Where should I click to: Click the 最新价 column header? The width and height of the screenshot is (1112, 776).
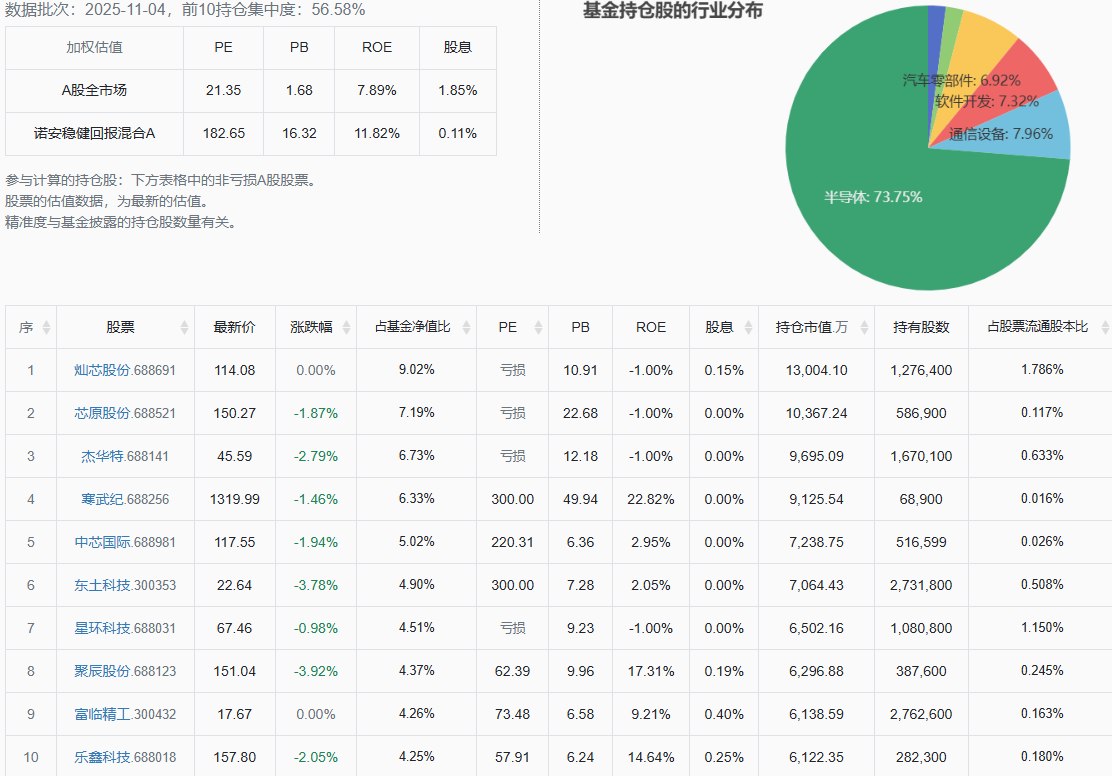point(235,327)
